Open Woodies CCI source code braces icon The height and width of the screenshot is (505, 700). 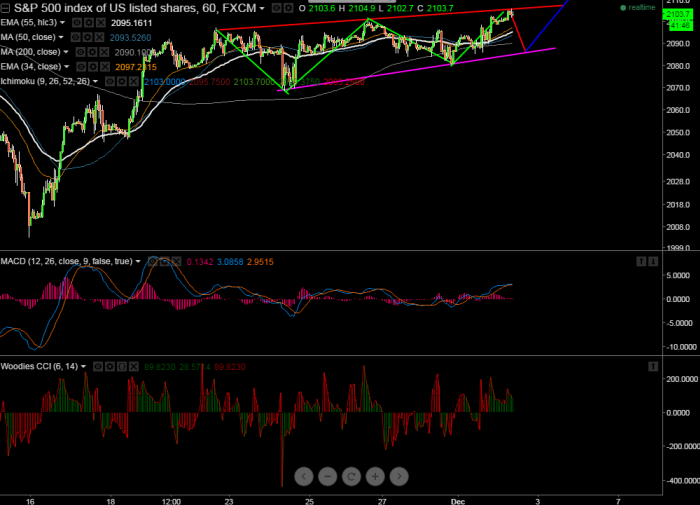click(x=121, y=367)
